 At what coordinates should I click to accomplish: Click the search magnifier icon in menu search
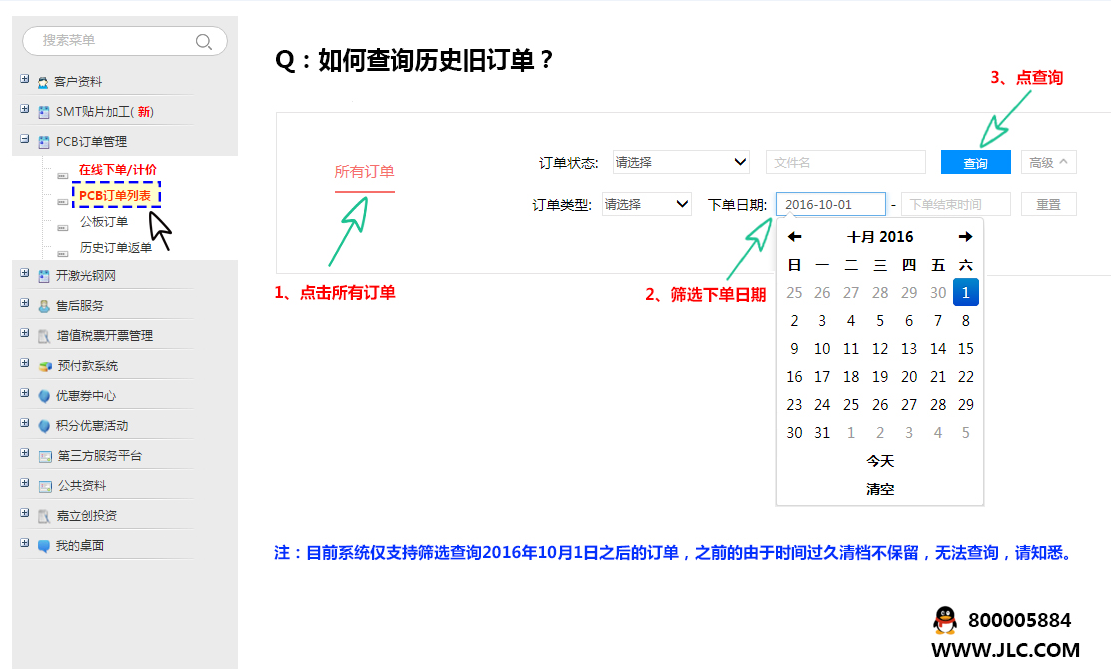(203, 41)
